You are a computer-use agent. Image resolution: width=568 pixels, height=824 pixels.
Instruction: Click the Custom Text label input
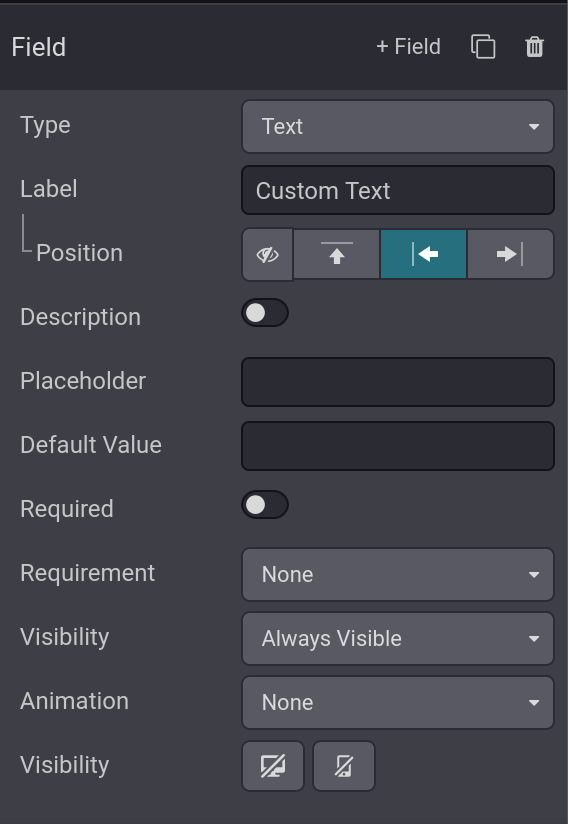point(398,190)
